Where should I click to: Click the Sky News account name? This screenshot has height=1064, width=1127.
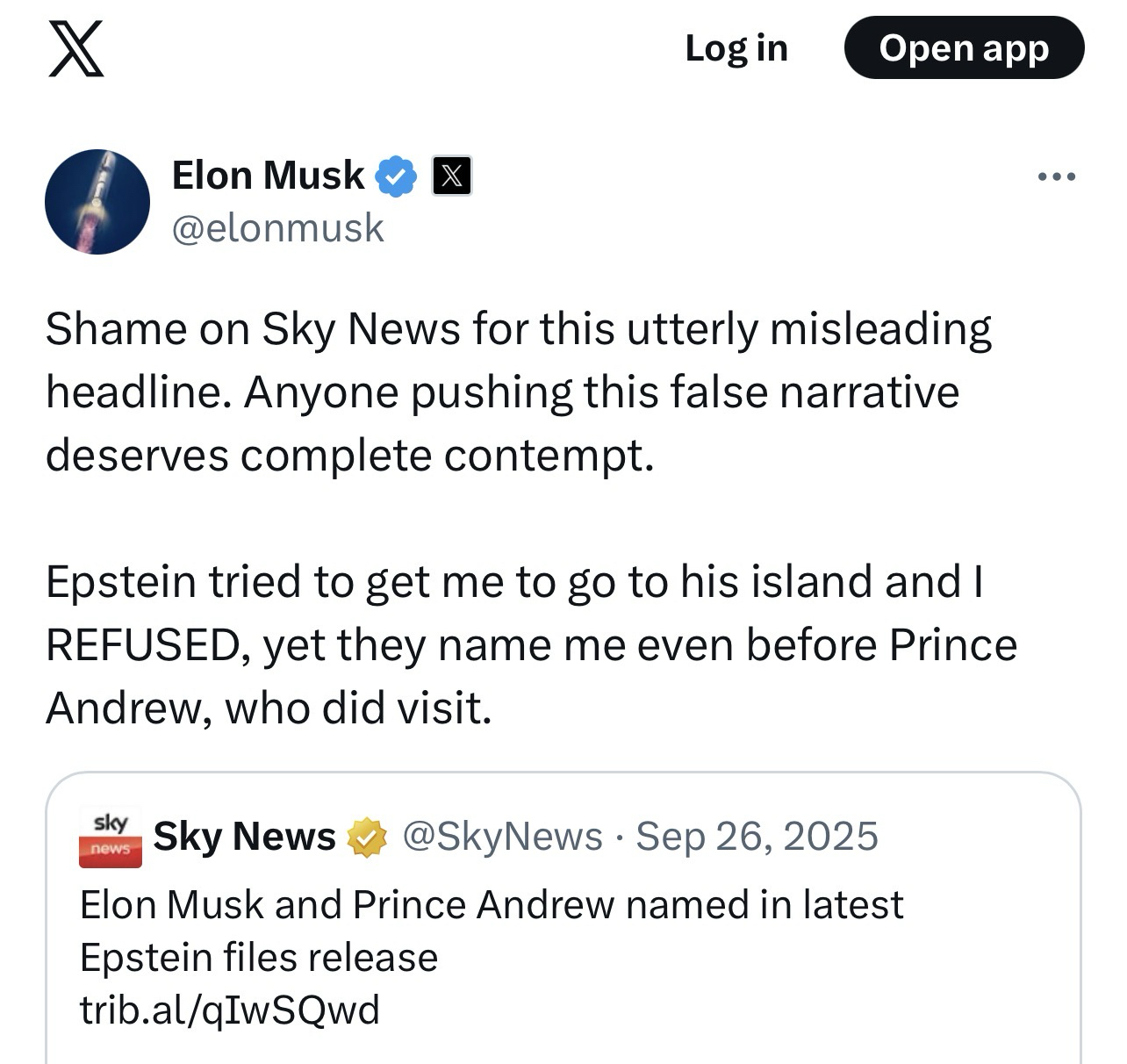244,837
